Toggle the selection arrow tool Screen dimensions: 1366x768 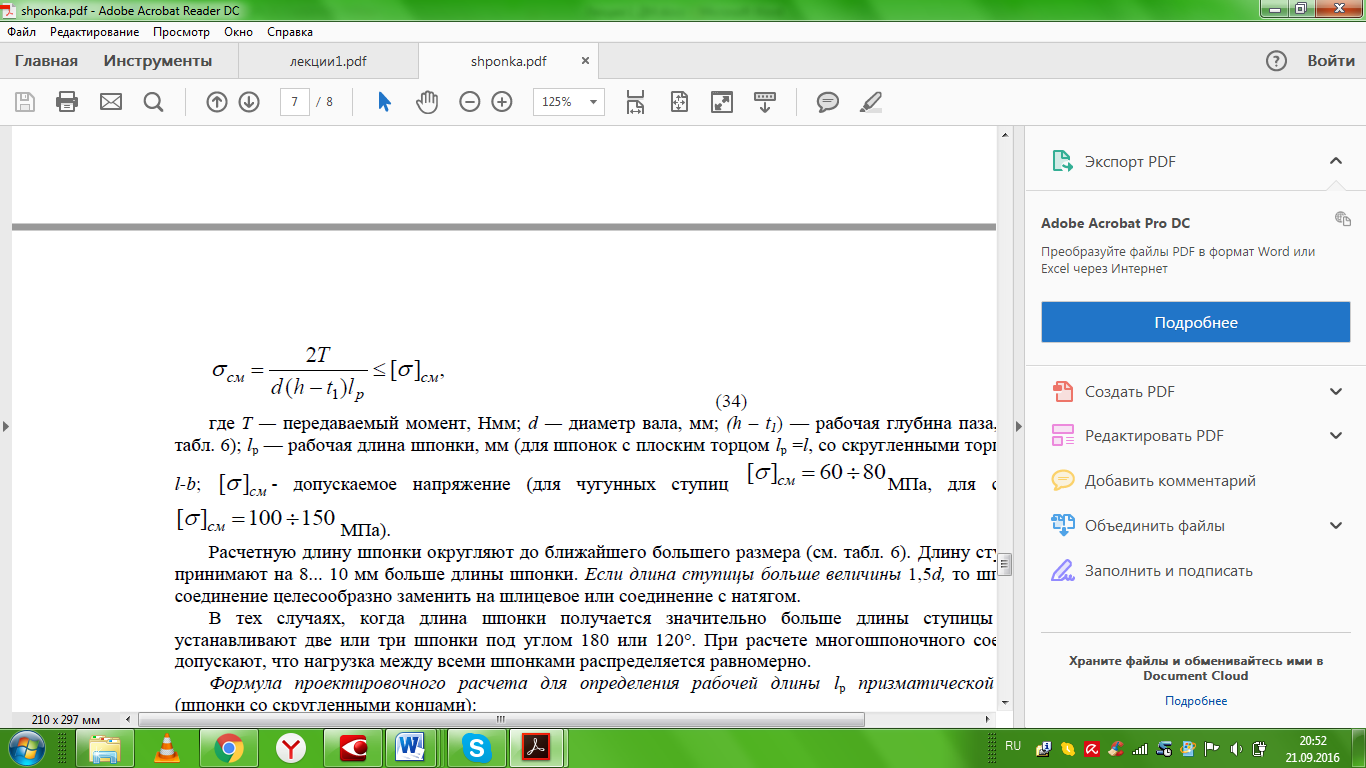coord(384,102)
